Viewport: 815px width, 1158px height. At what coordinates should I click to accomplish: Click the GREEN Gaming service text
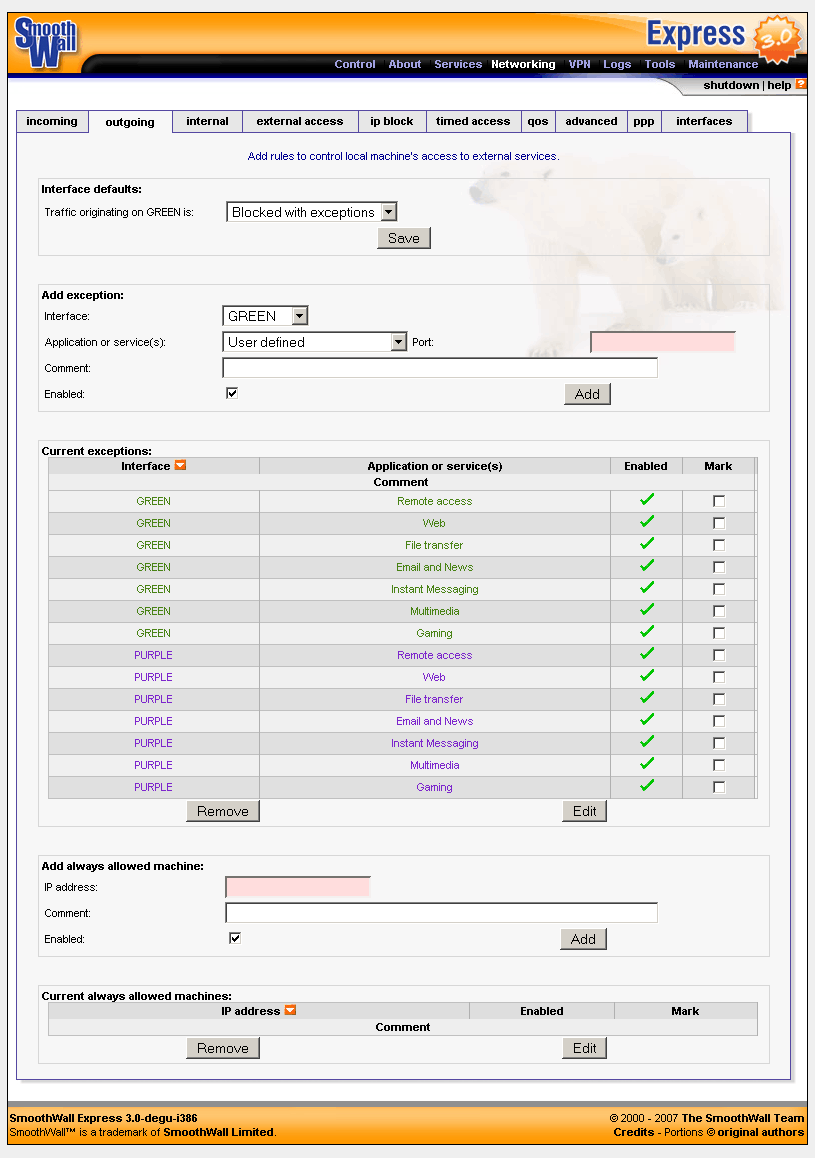(x=434, y=633)
